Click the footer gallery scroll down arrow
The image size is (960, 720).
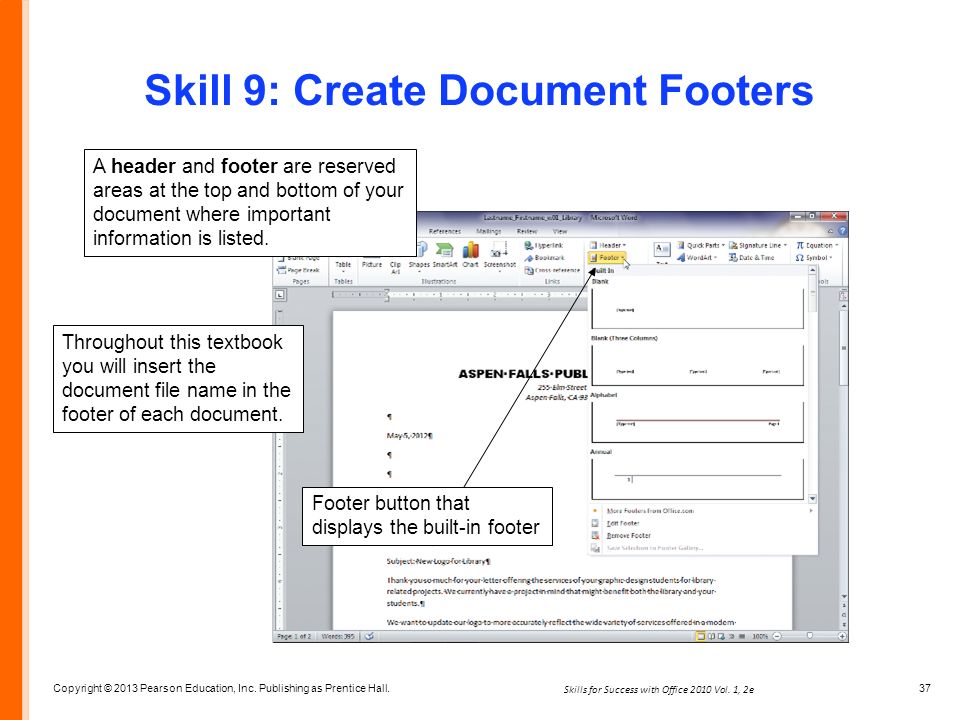point(812,498)
